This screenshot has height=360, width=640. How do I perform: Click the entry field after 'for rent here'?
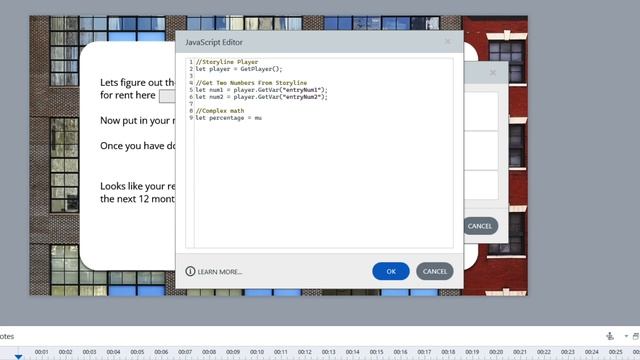pyautogui.click(x=167, y=96)
